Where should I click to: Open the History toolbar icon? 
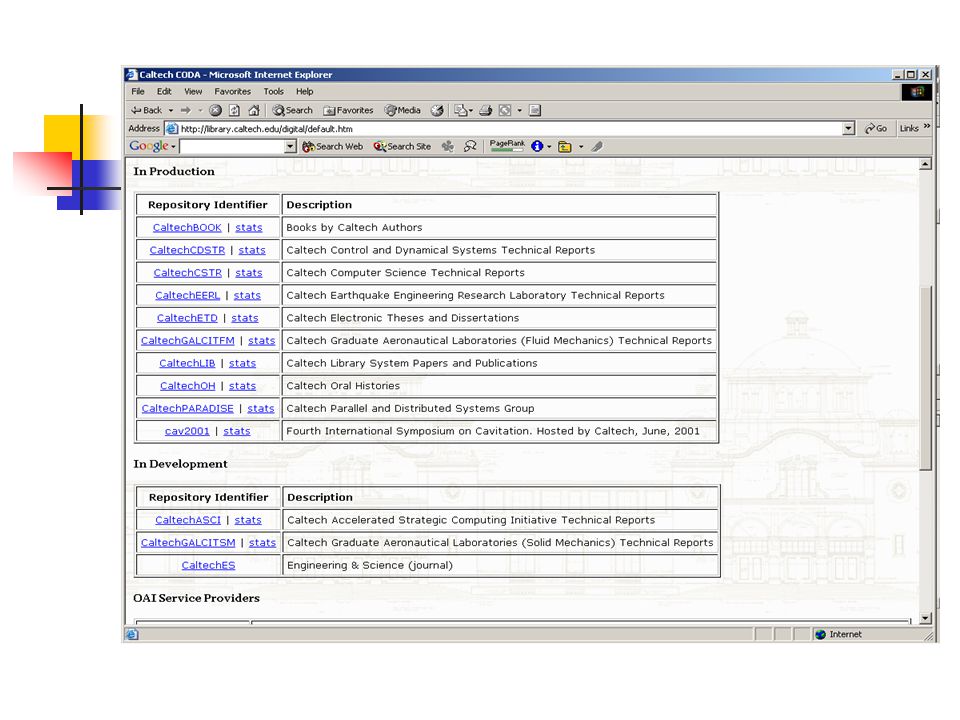click(437, 110)
